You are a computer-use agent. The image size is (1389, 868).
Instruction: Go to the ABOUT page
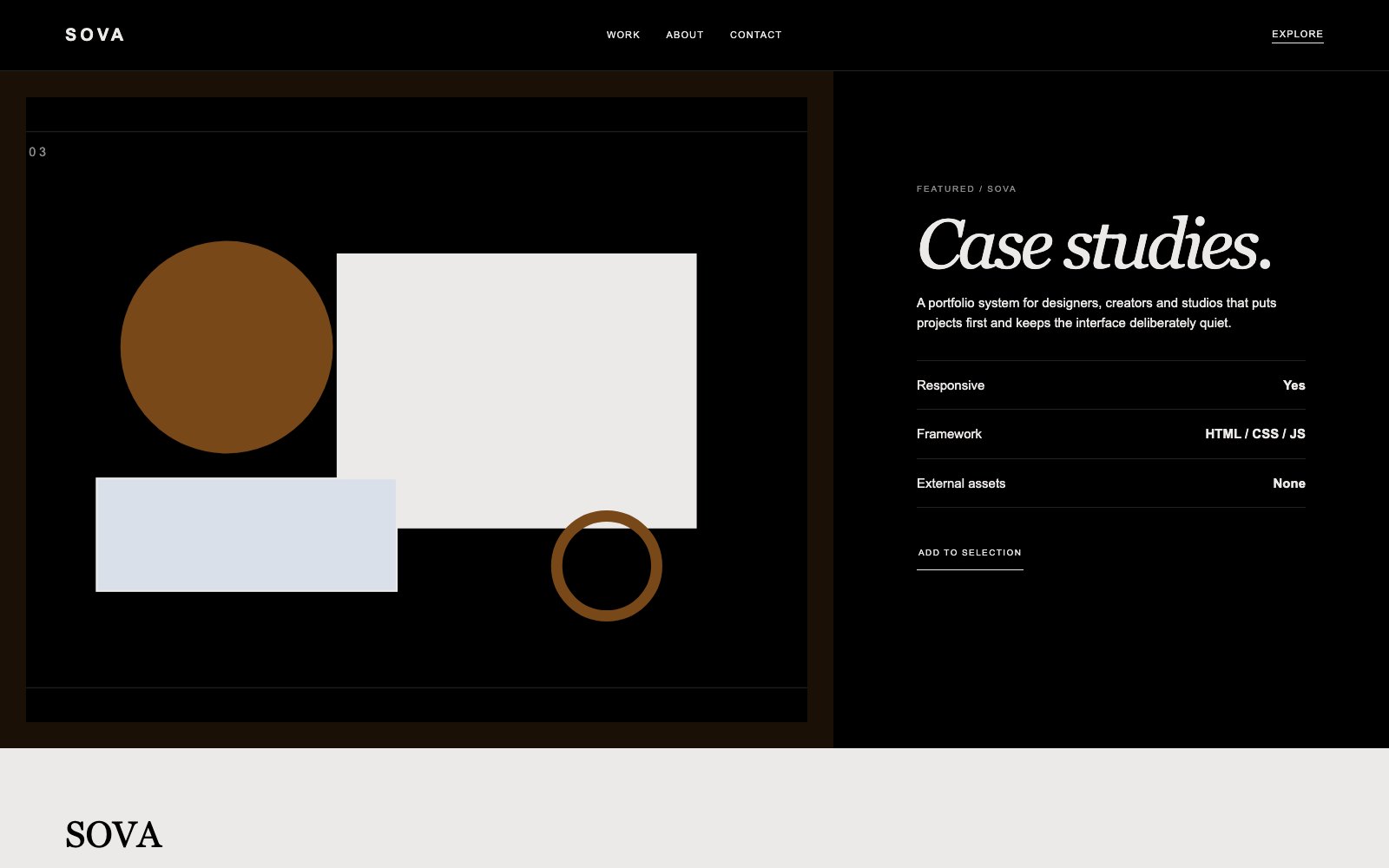pos(685,35)
